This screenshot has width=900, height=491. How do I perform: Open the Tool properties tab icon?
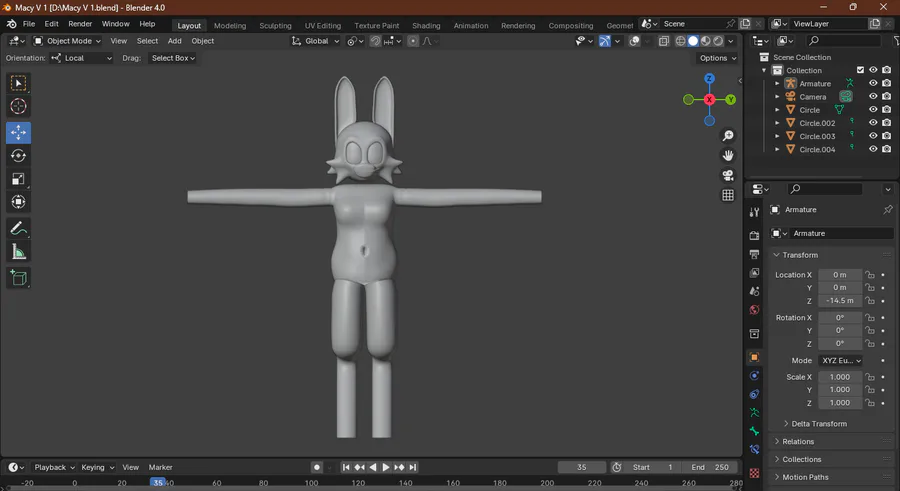point(754,212)
